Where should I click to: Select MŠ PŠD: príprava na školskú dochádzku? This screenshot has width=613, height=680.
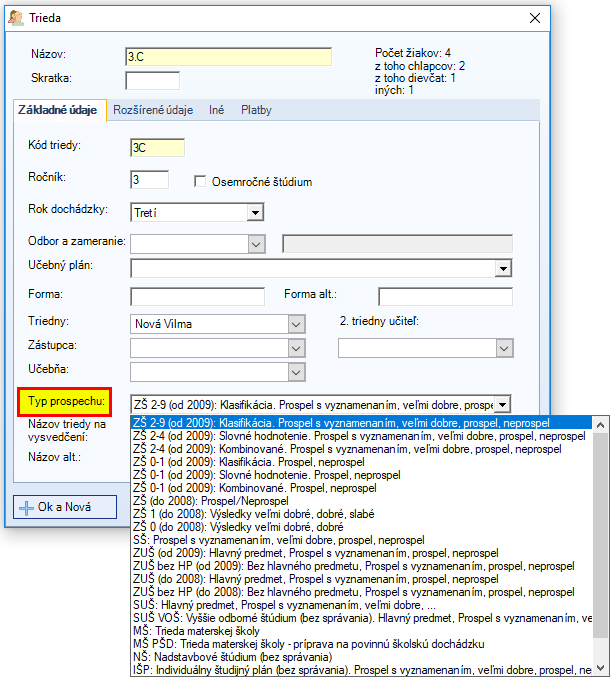[x=362, y=644]
